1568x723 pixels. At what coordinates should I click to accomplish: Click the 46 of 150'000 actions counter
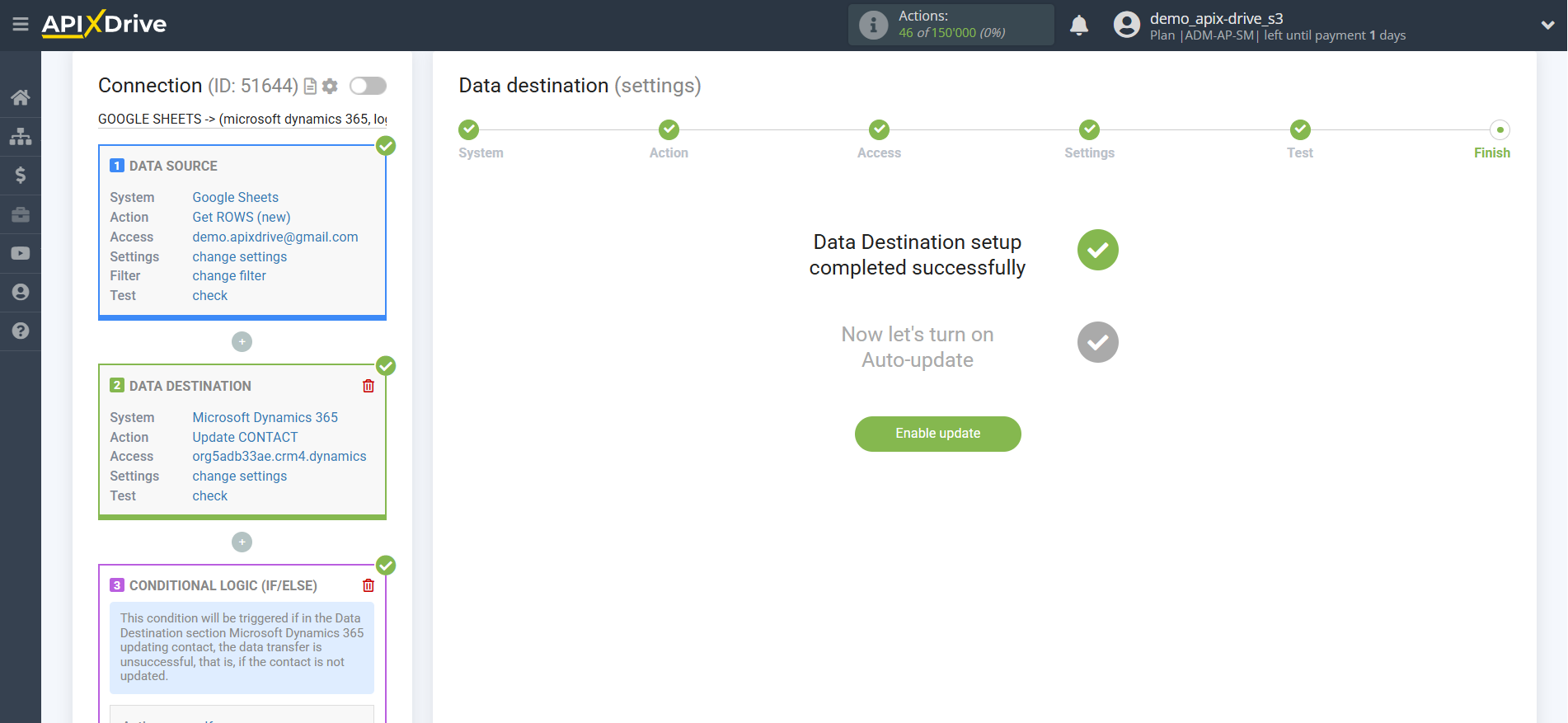tap(952, 33)
